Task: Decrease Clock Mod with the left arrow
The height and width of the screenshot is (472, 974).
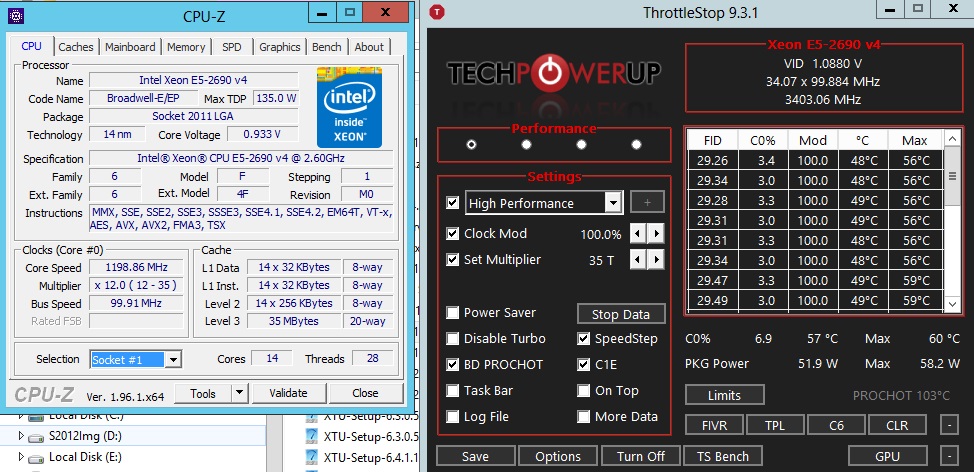Action: point(638,234)
